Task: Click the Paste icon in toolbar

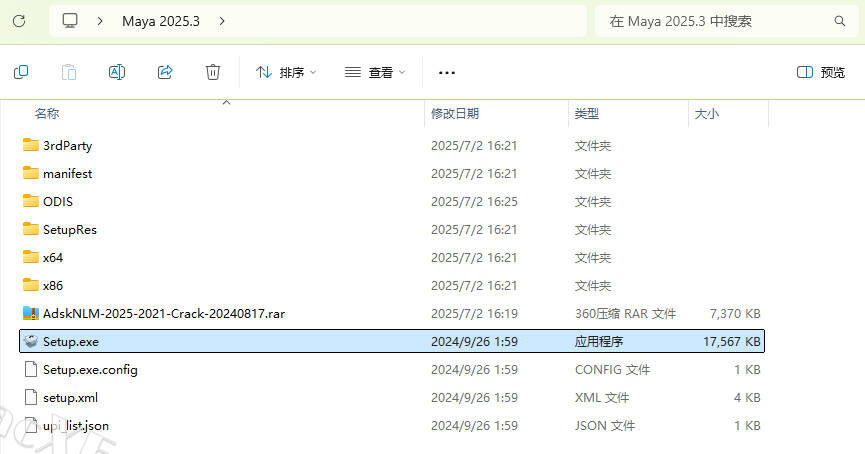Action: [x=69, y=72]
